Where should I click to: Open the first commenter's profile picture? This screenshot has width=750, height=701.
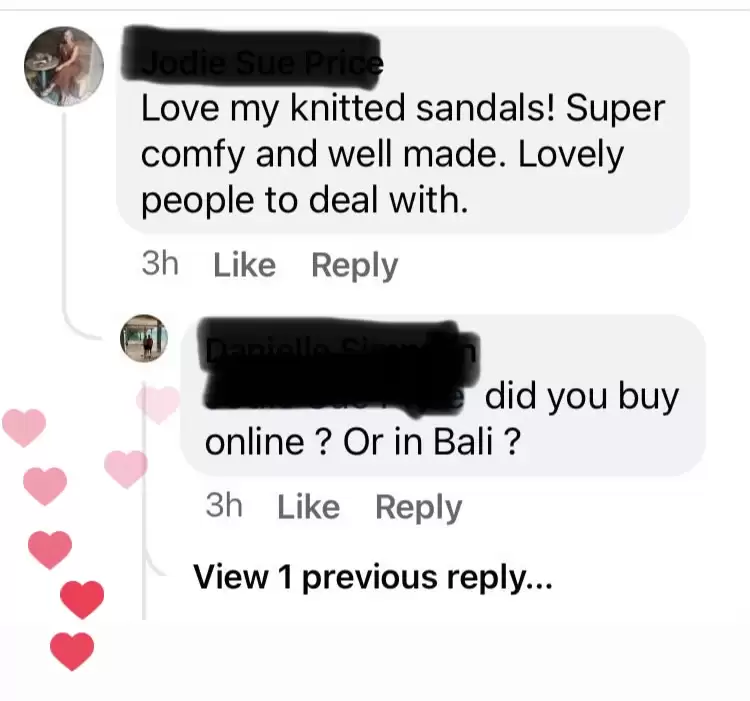point(64,66)
